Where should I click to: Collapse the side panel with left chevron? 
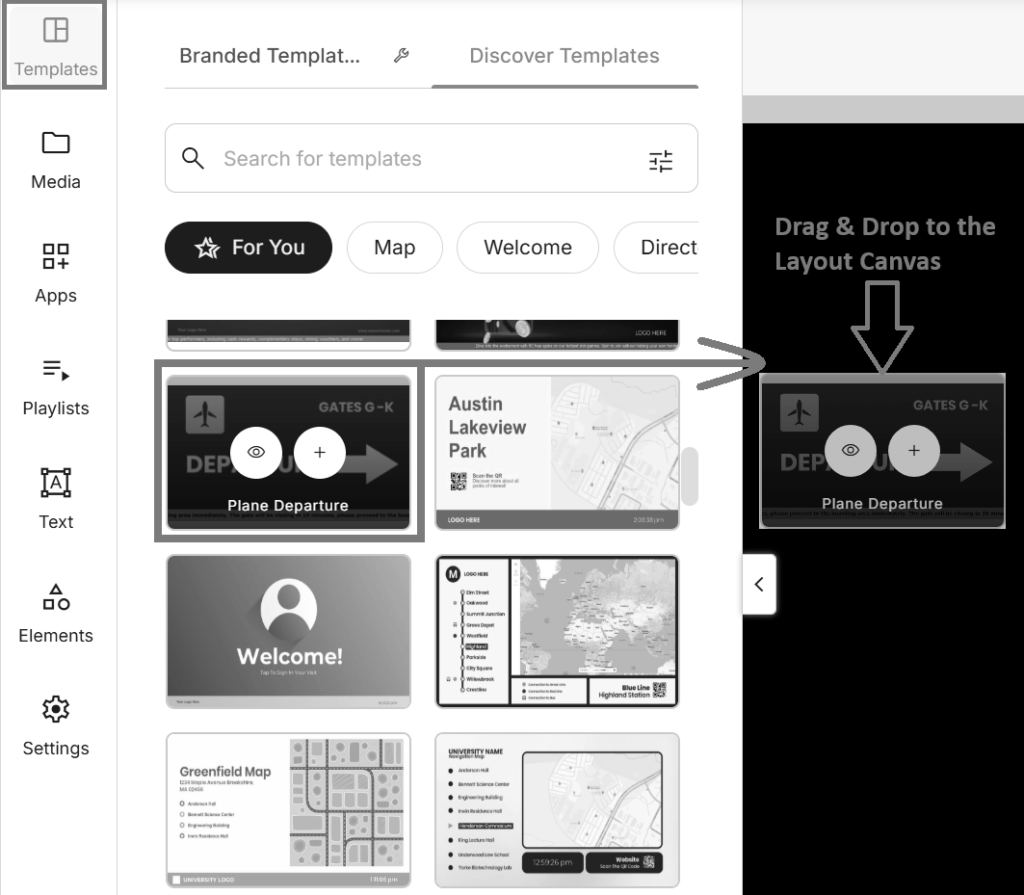(759, 584)
